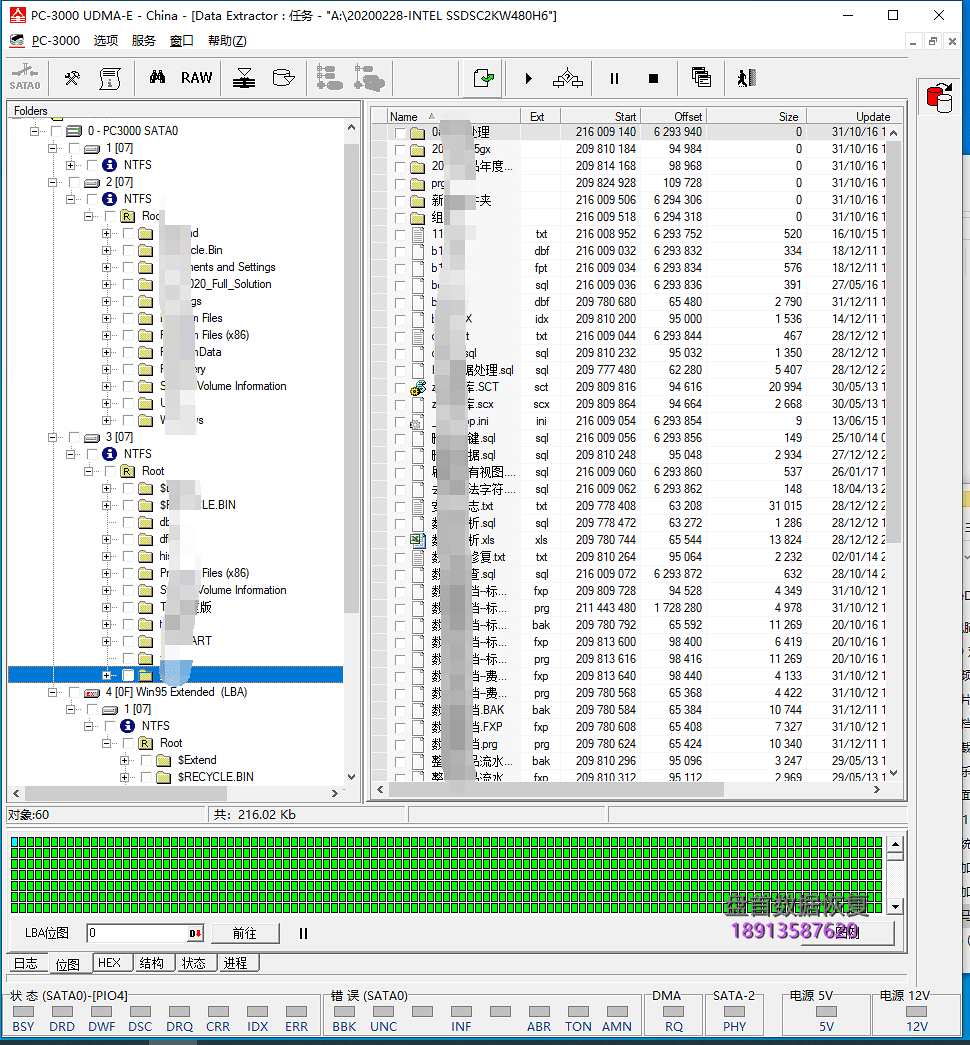This screenshot has width=970, height=1045.
Task: Expand the highlighted selected folder node
Action: coord(106,675)
